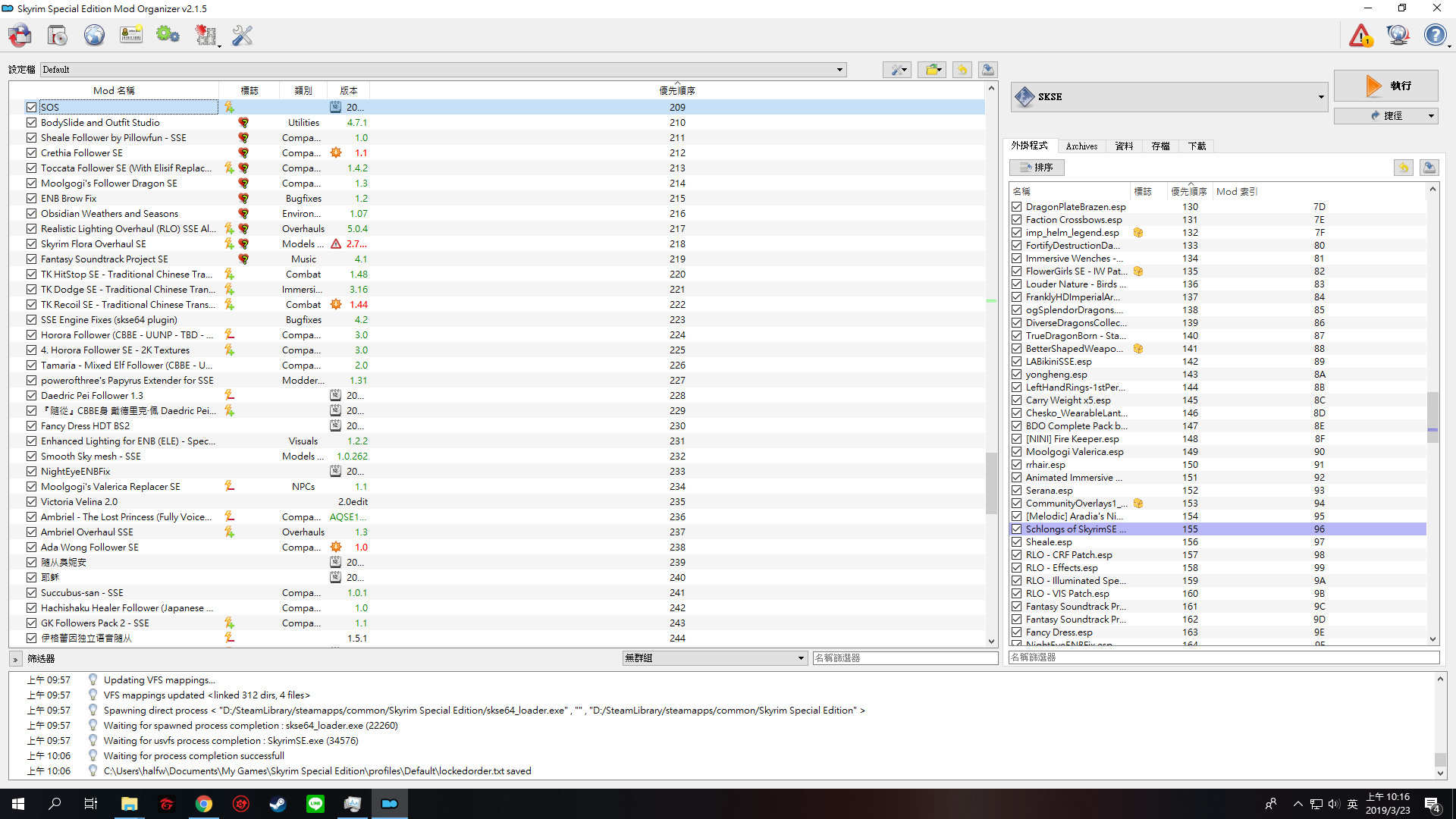Select Obsidian Weathers and Seasons mod row
This screenshot has height=819, width=1456.
pos(497,214)
